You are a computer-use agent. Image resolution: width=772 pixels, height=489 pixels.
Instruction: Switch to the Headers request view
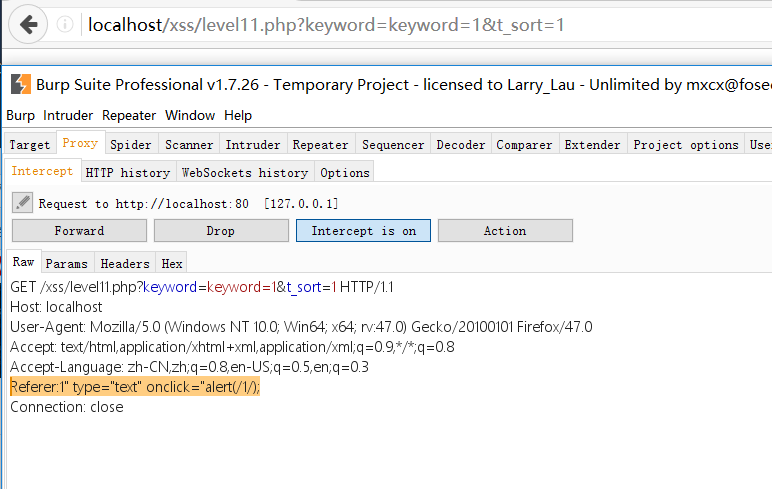pos(125,263)
